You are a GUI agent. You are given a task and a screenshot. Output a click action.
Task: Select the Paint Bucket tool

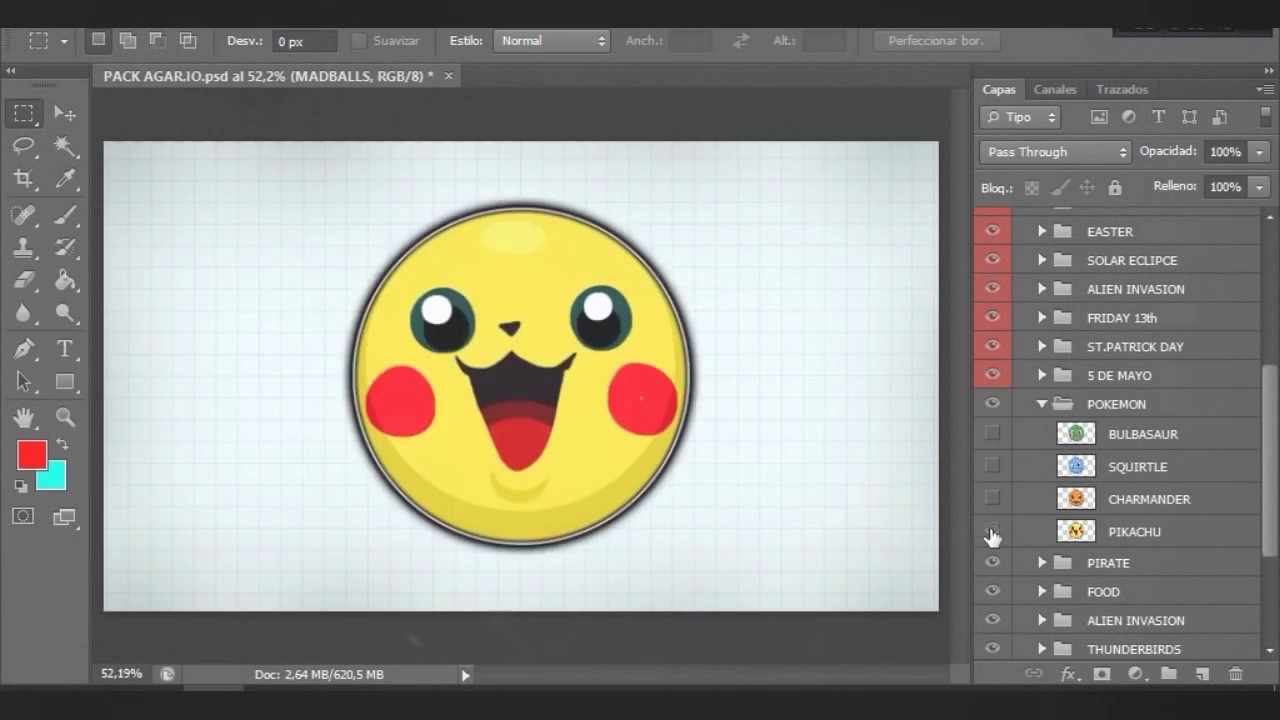pos(65,280)
